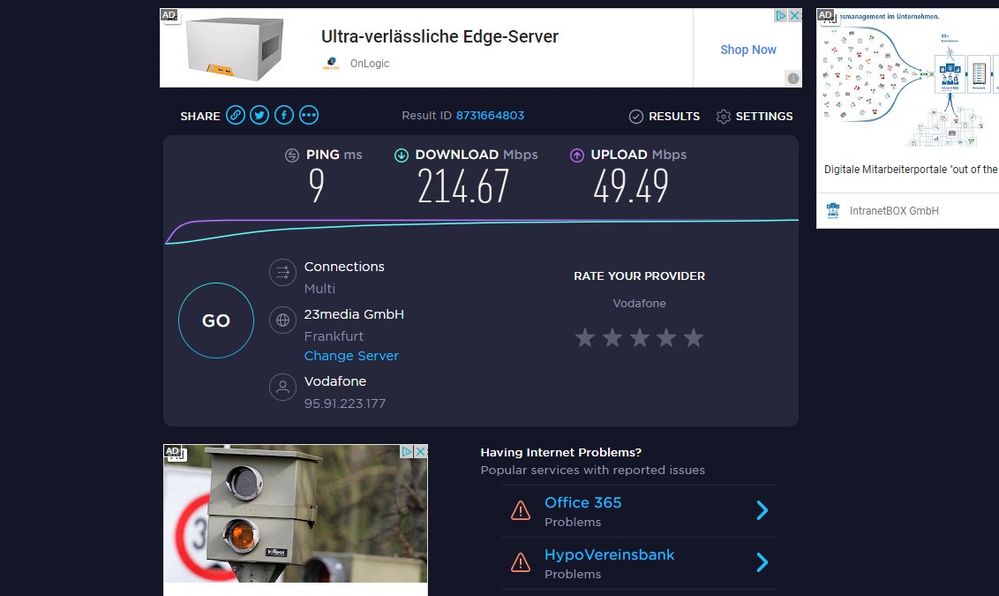999x596 pixels.
Task: Open HypoVereinsbank problems link
Action: click(x=609, y=555)
